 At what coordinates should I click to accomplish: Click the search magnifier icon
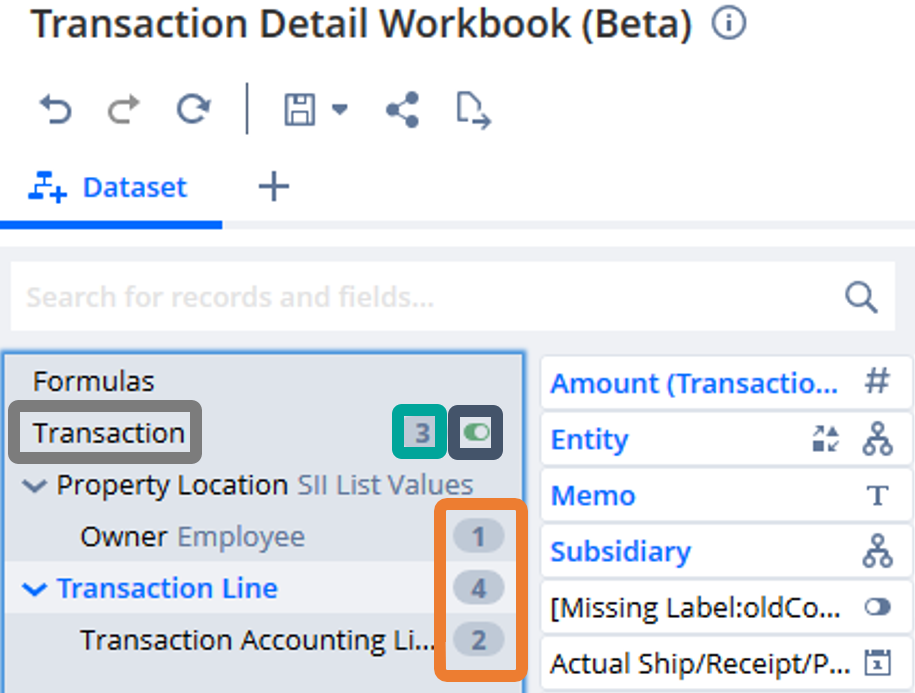pos(860,297)
